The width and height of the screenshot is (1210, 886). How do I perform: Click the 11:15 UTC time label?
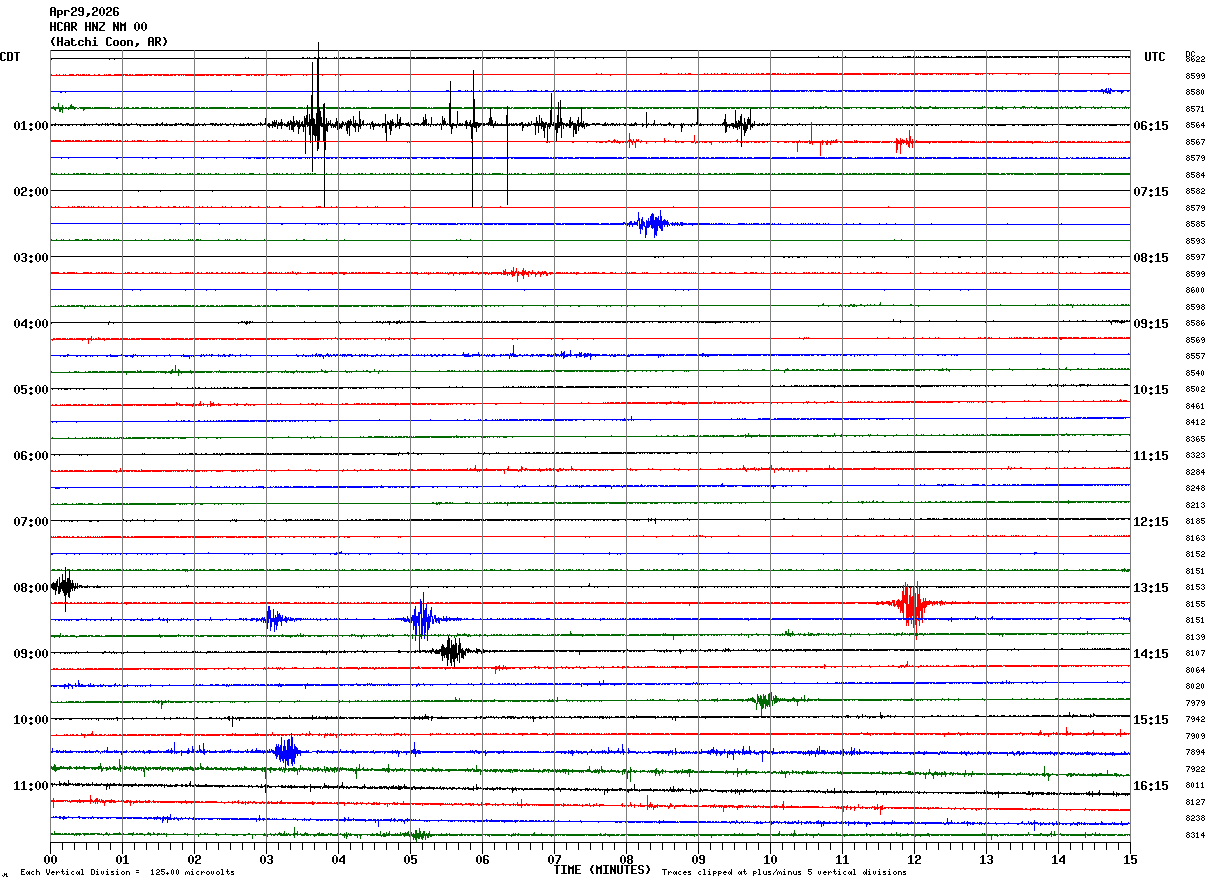tap(1151, 456)
